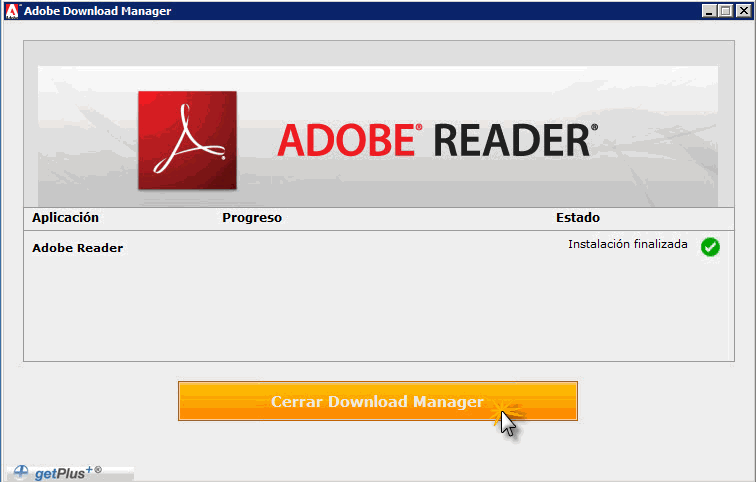The width and height of the screenshot is (756, 482).
Task: Click the green checkmark status icon
Action: (710, 247)
